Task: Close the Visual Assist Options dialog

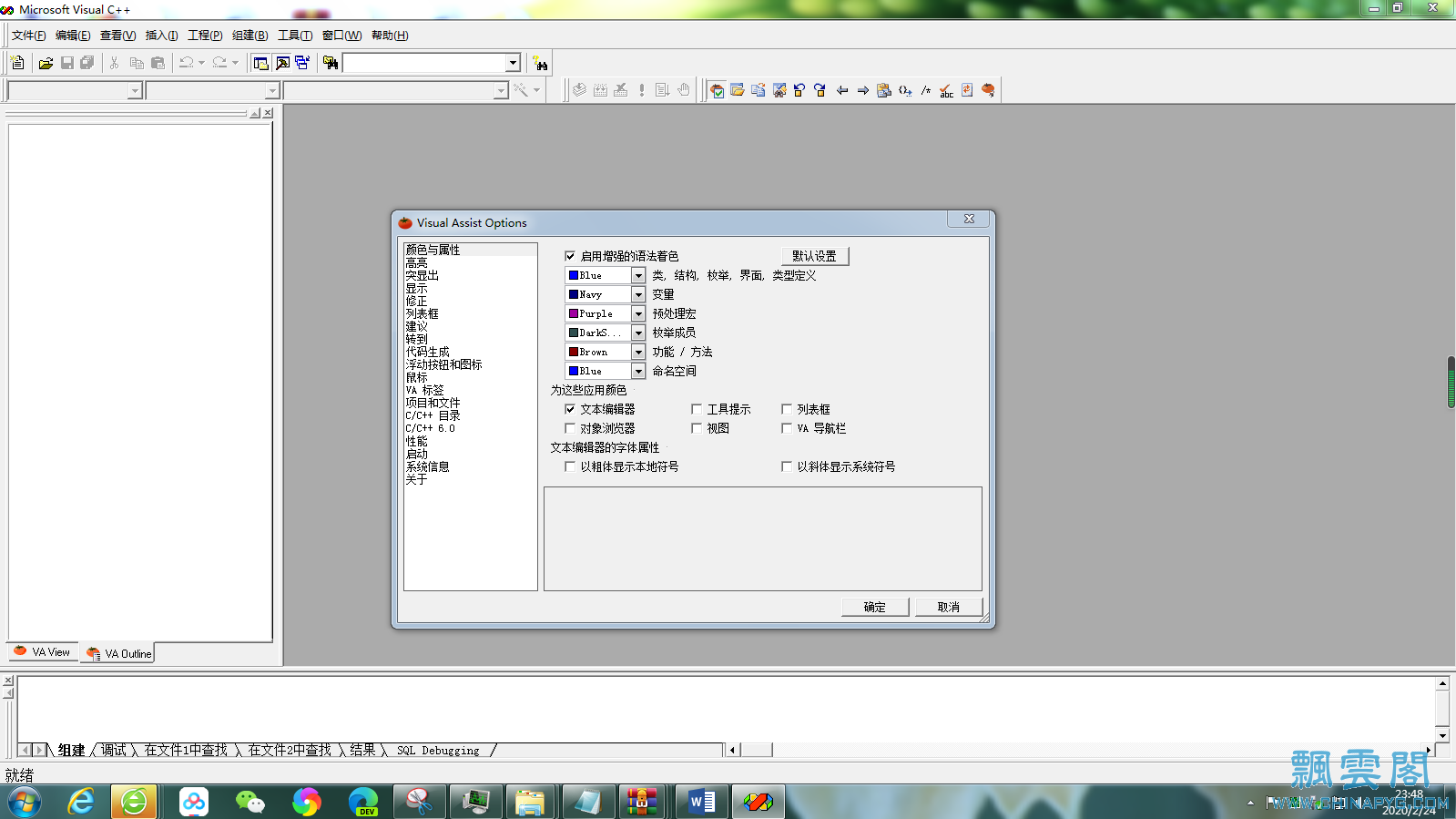Action: click(969, 219)
